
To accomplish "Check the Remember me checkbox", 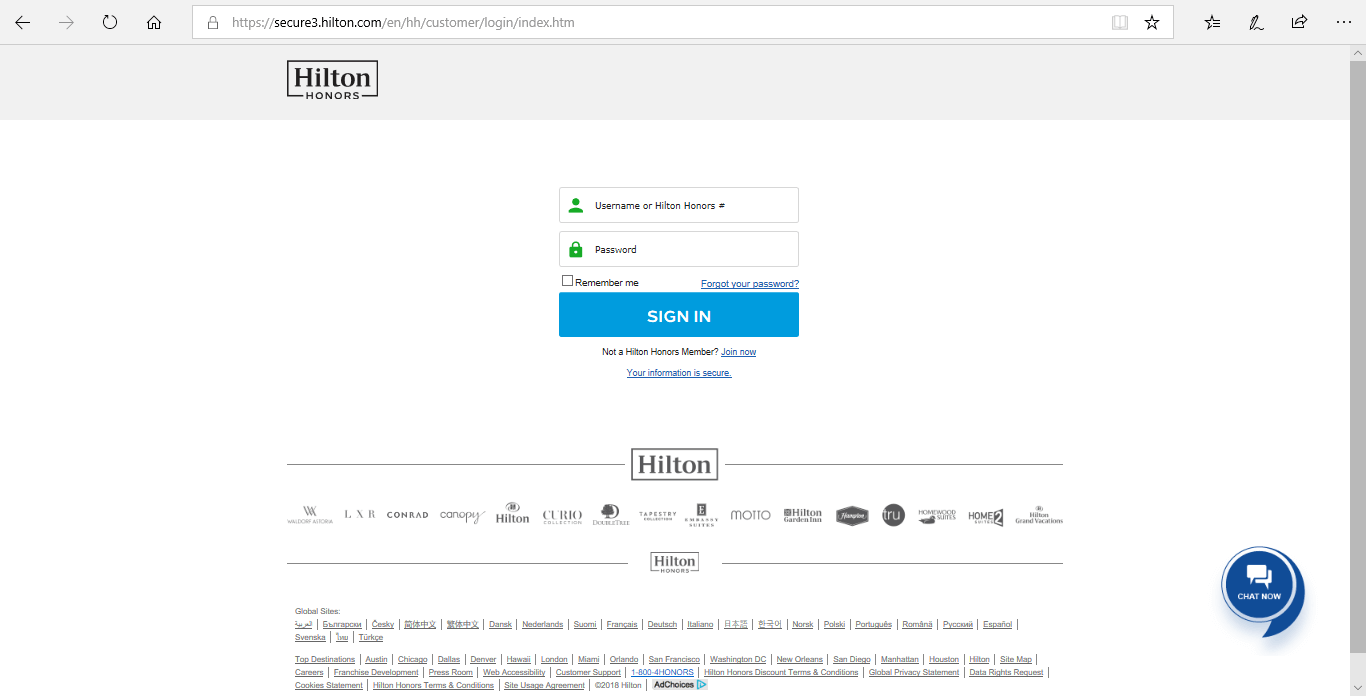I will click(x=568, y=281).
